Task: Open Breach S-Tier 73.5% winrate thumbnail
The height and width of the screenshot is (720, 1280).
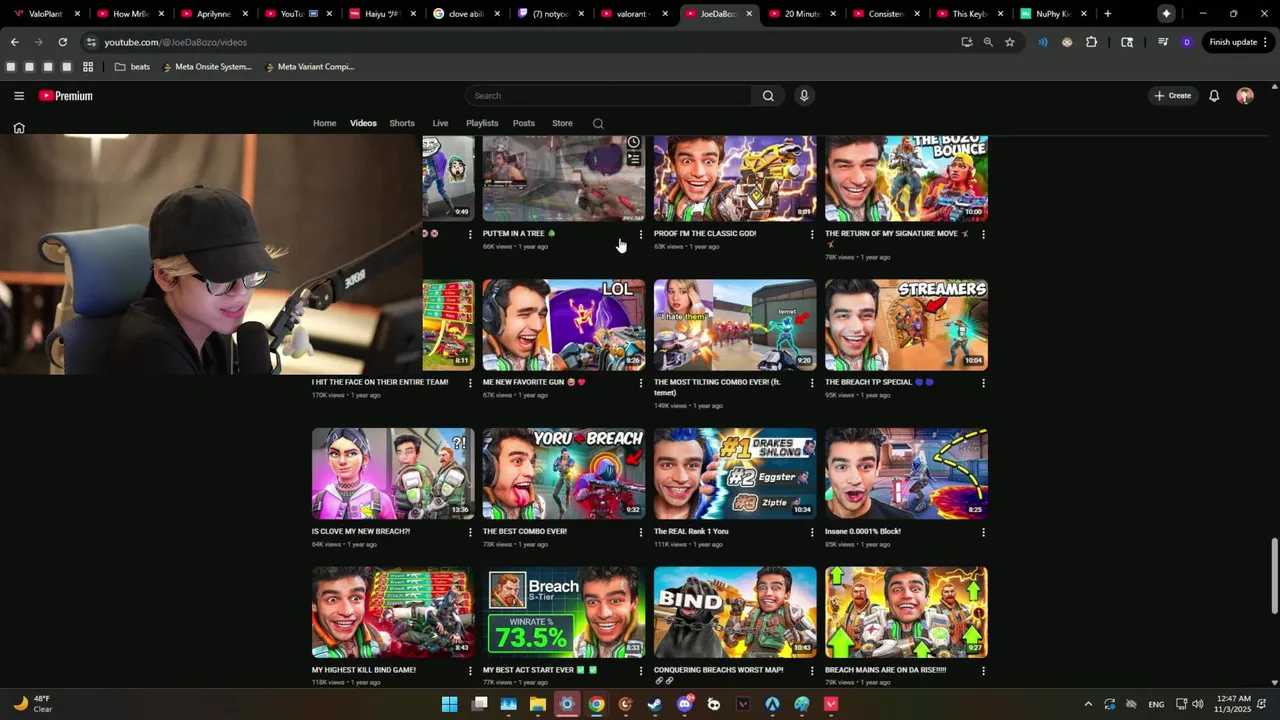Action: 564,613
